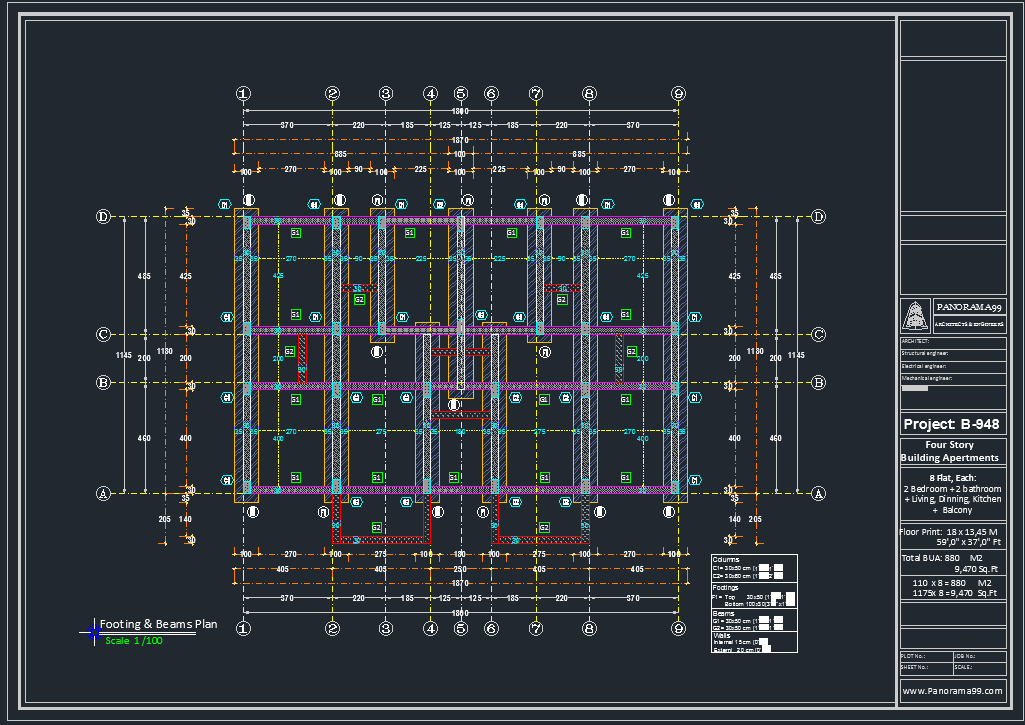This screenshot has height=725, width=1025.
Task: Select the 'Footing & Beams Plan' drawing title
Action: coord(158,624)
